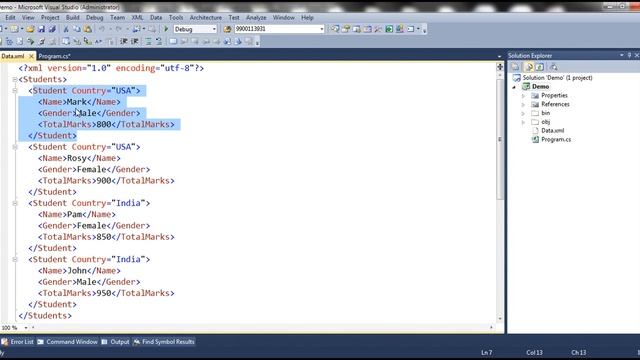Uncomment selected lines icon
Image resolution: width=640 pixels, height=360 pixels.
159,41
